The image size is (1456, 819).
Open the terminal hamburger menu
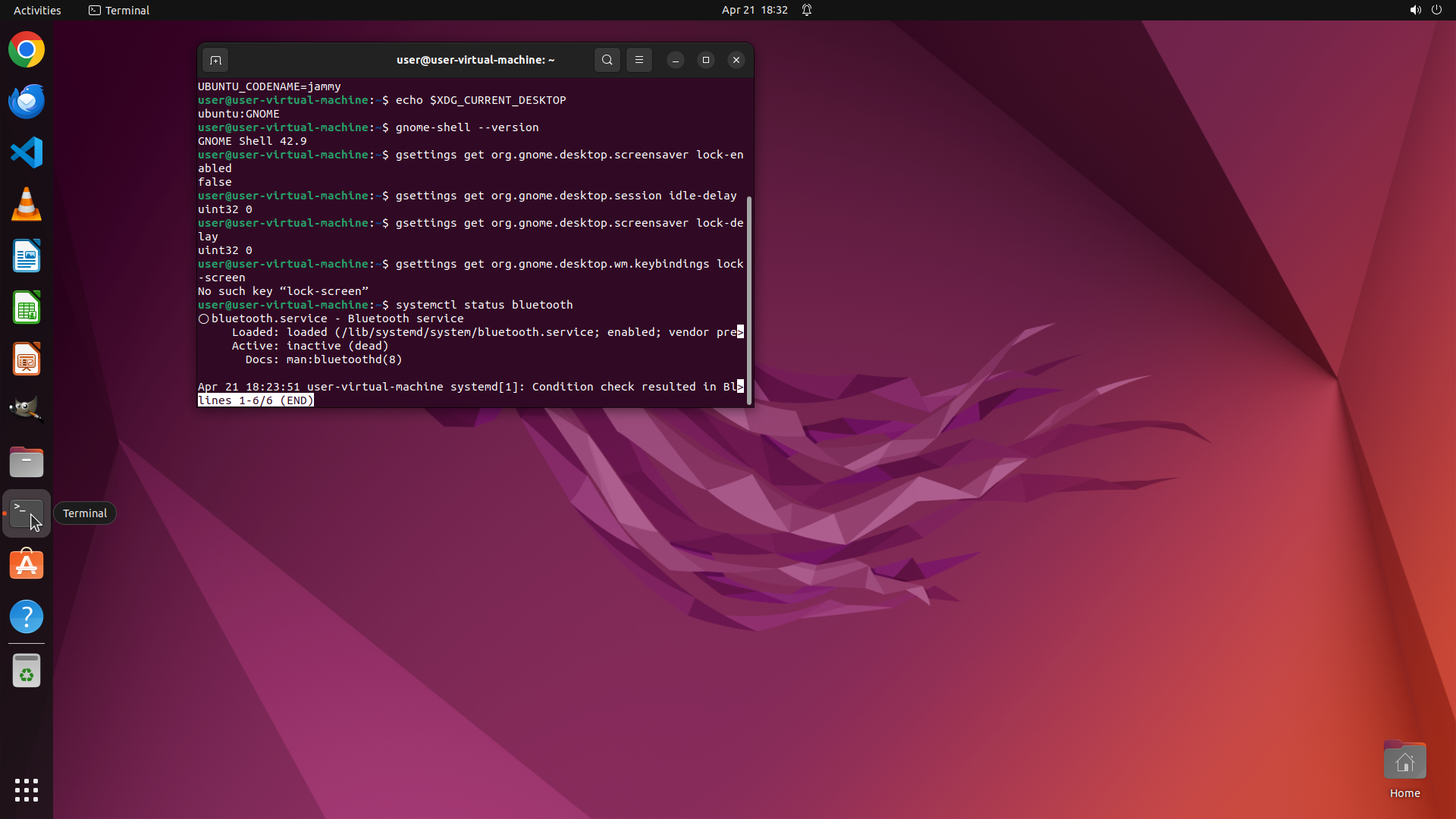coord(639,60)
